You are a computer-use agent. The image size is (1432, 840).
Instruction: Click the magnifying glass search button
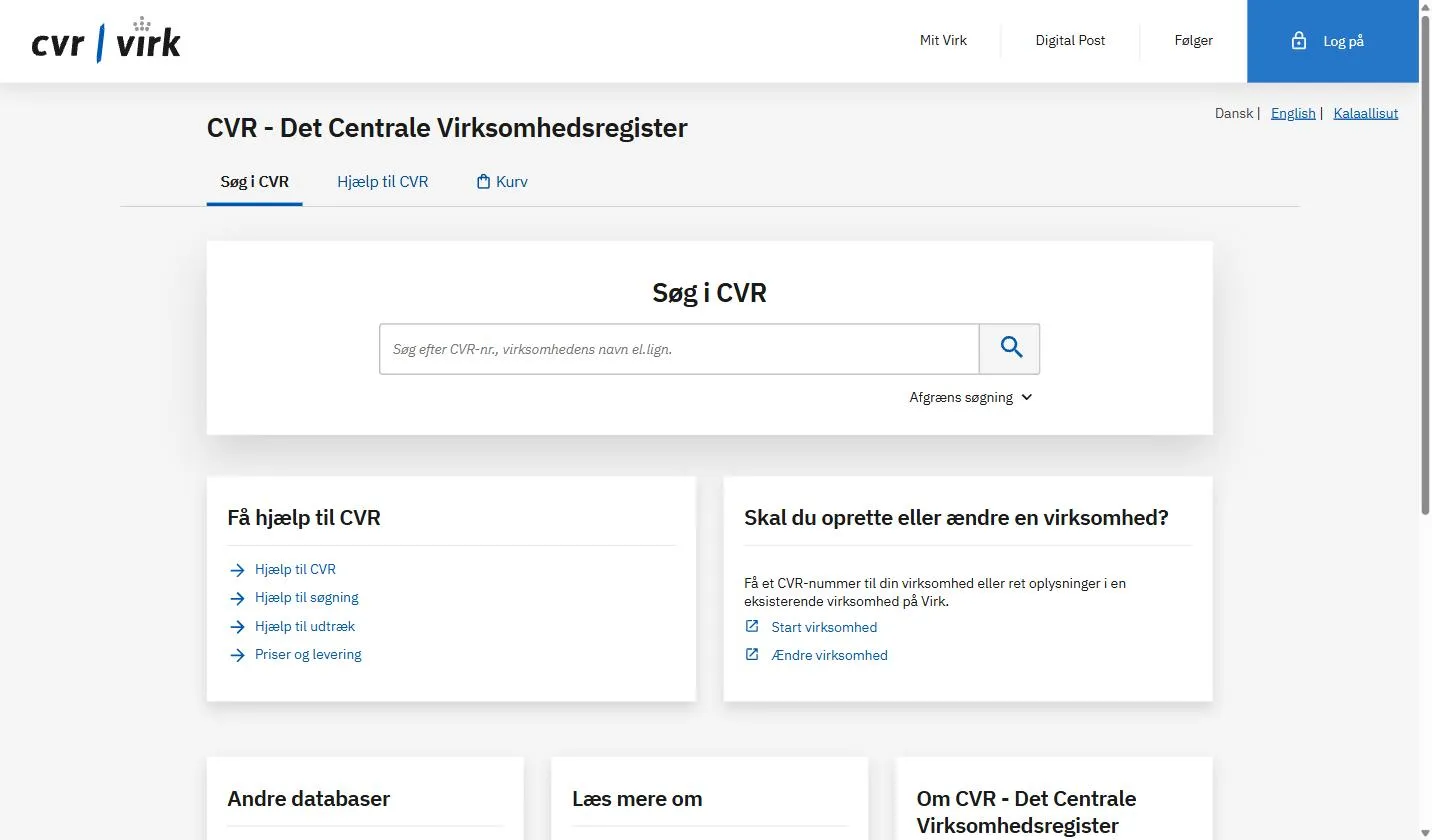pos(1010,349)
